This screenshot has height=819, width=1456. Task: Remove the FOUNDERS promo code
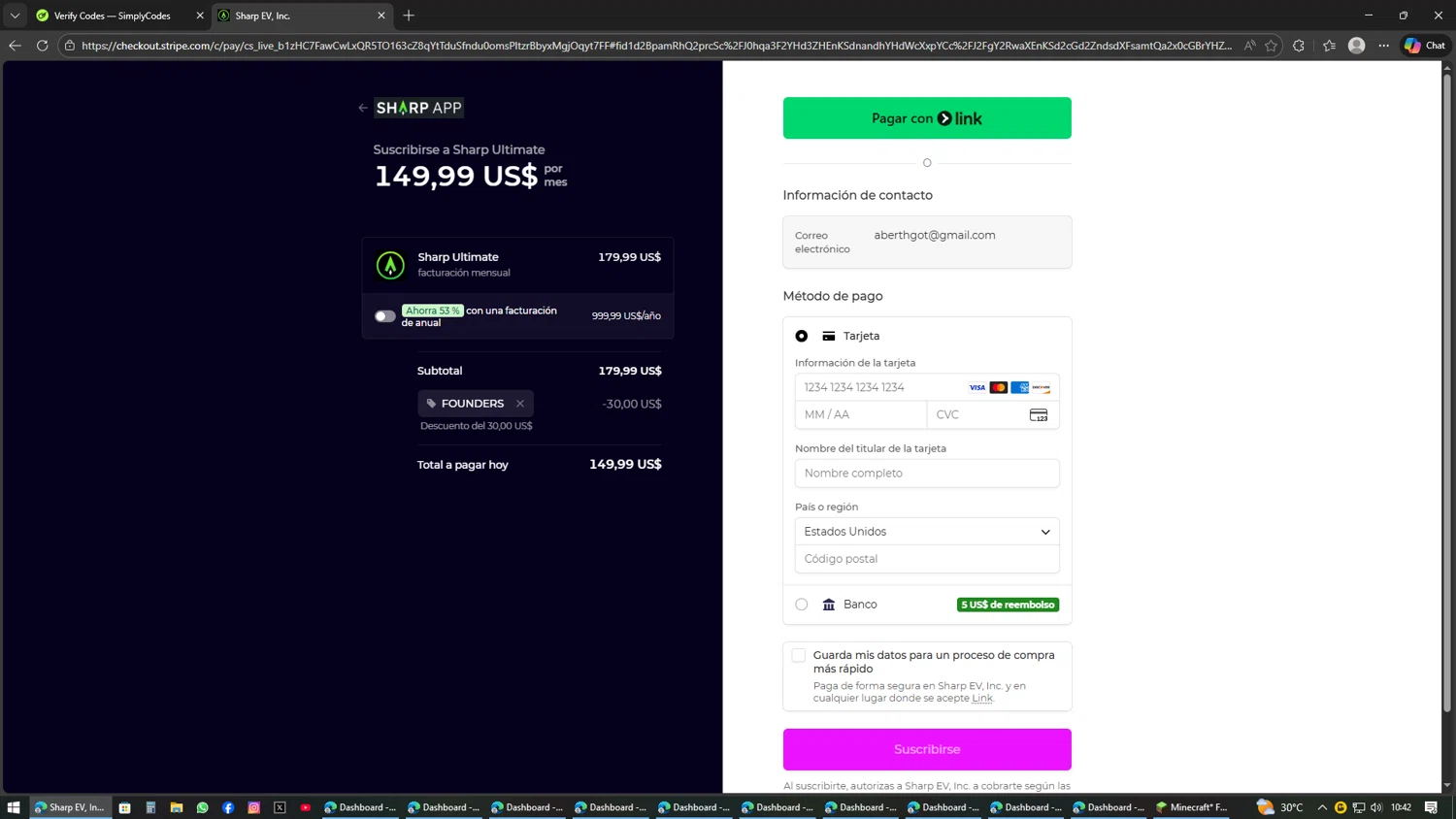tap(520, 404)
